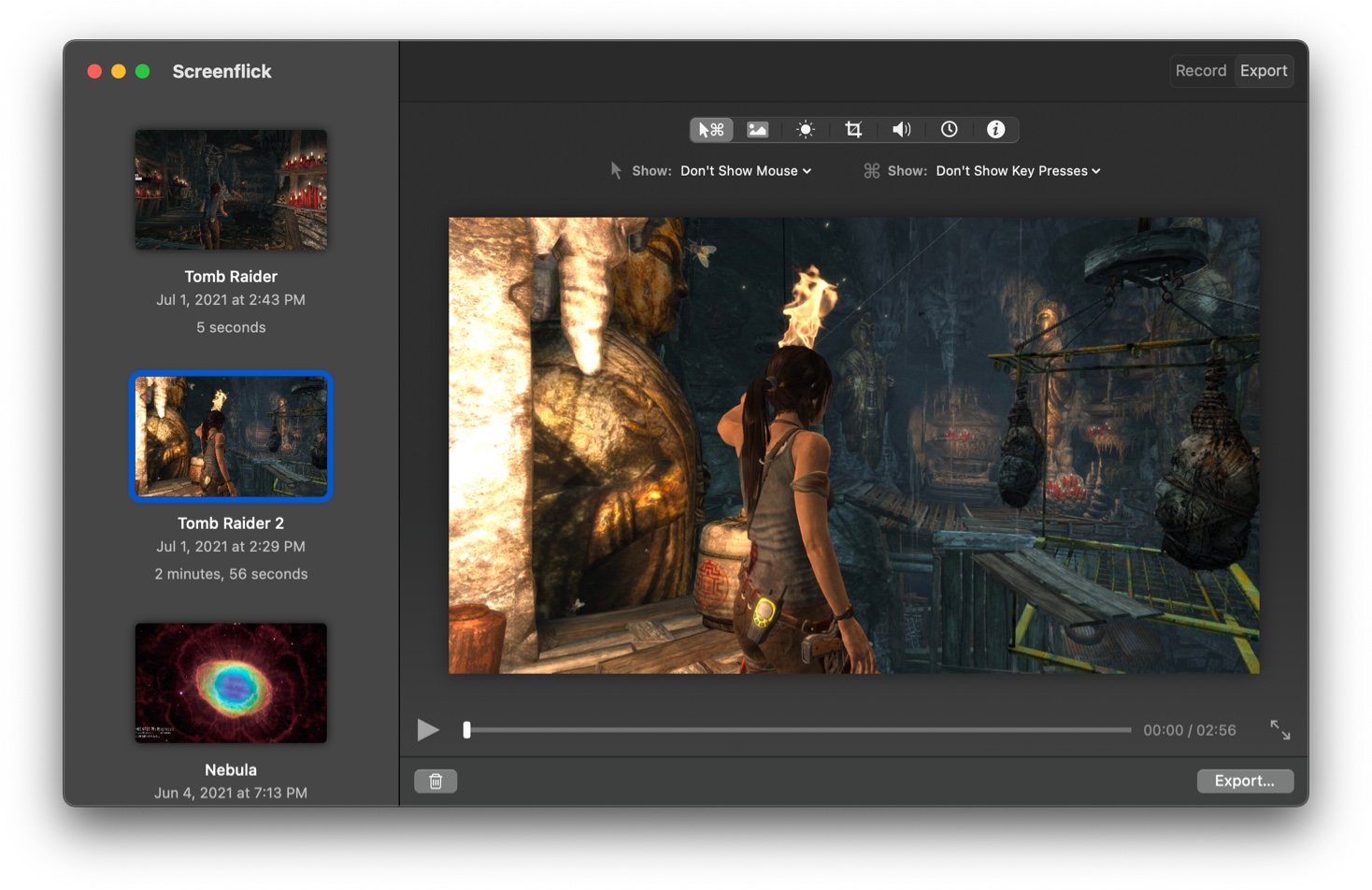This screenshot has height=890, width=1372.
Task: Click the '5 seconds' duration text
Action: pyautogui.click(x=231, y=327)
